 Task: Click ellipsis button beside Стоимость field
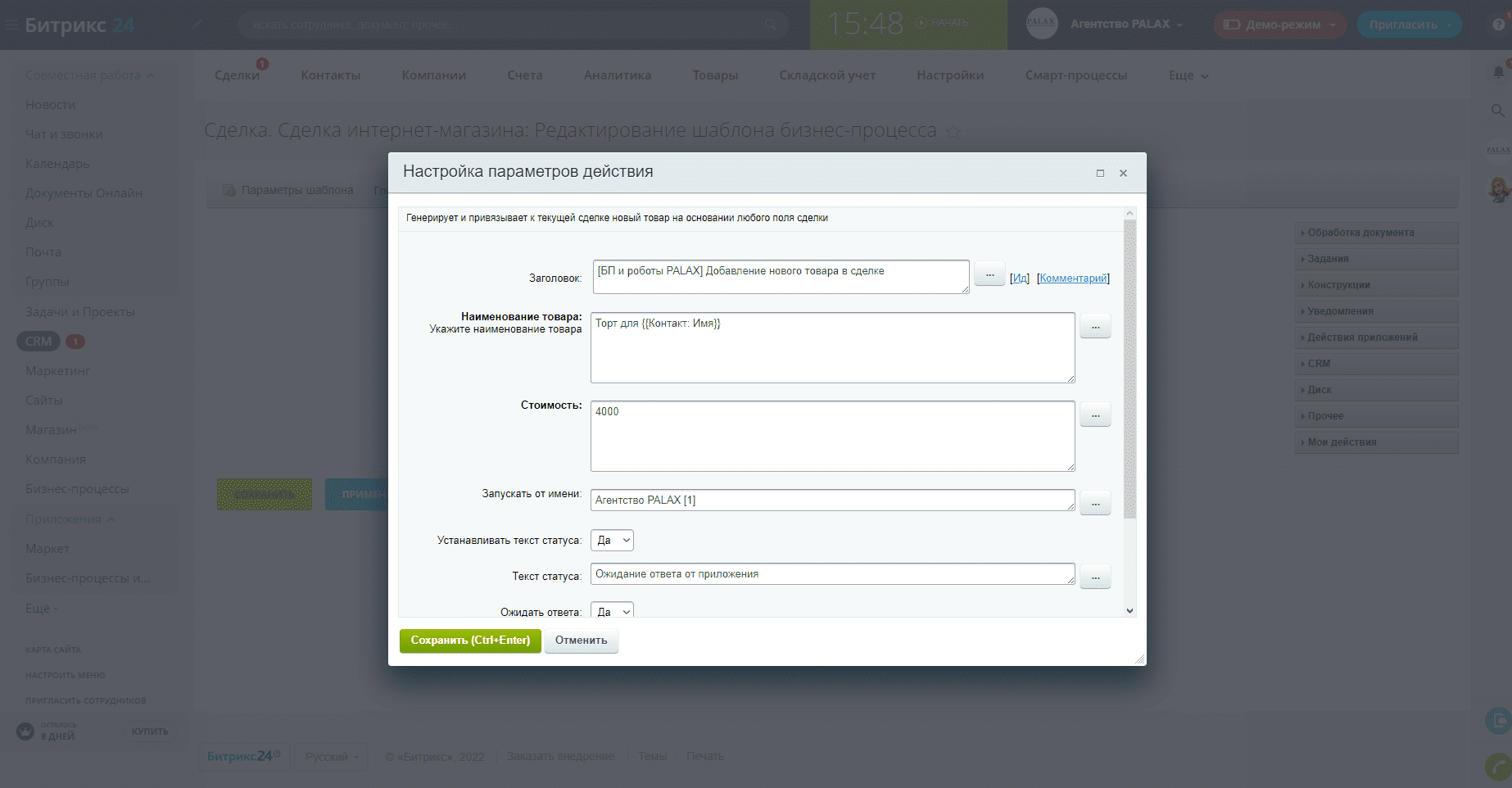(x=1095, y=415)
